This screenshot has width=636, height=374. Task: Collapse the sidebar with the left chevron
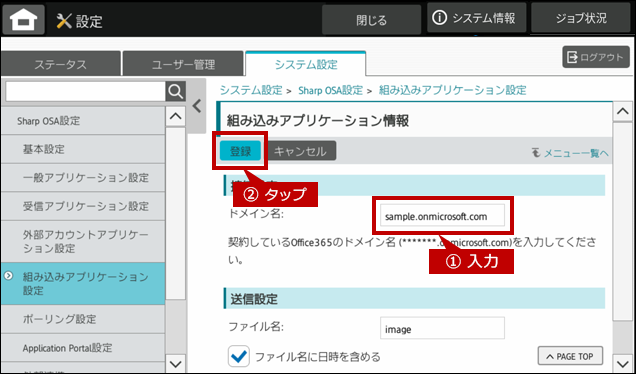click(x=197, y=106)
